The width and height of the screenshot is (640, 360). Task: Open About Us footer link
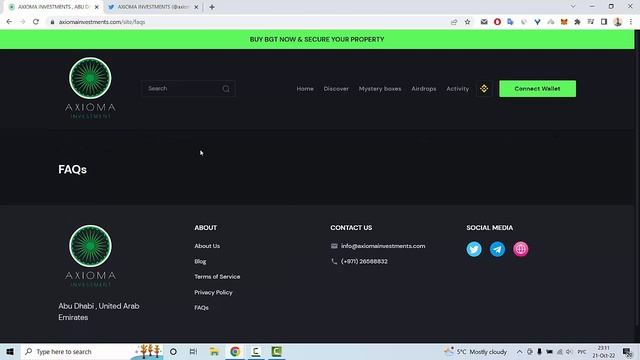tap(207, 246)
